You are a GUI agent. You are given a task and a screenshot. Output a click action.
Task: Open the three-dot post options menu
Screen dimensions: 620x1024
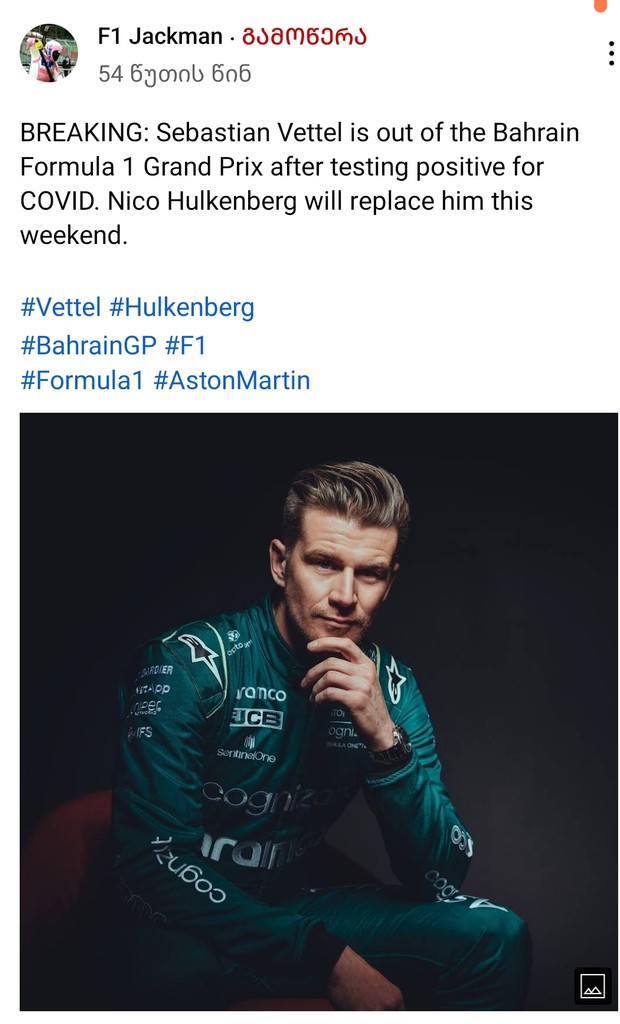click(610, 54)
